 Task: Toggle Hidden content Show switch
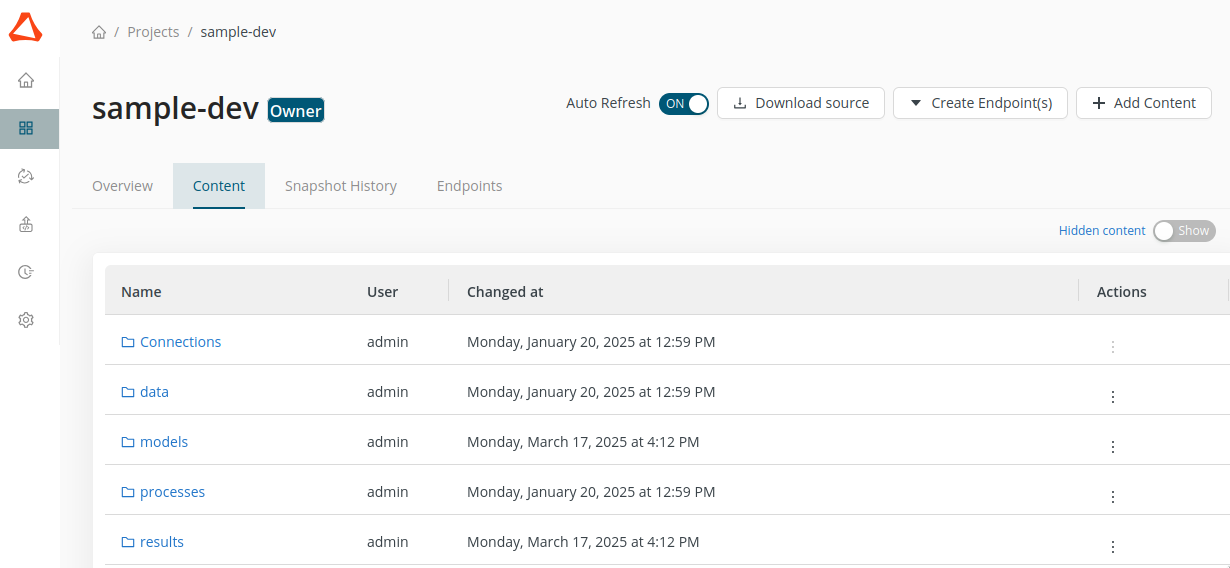(1183, 231)
